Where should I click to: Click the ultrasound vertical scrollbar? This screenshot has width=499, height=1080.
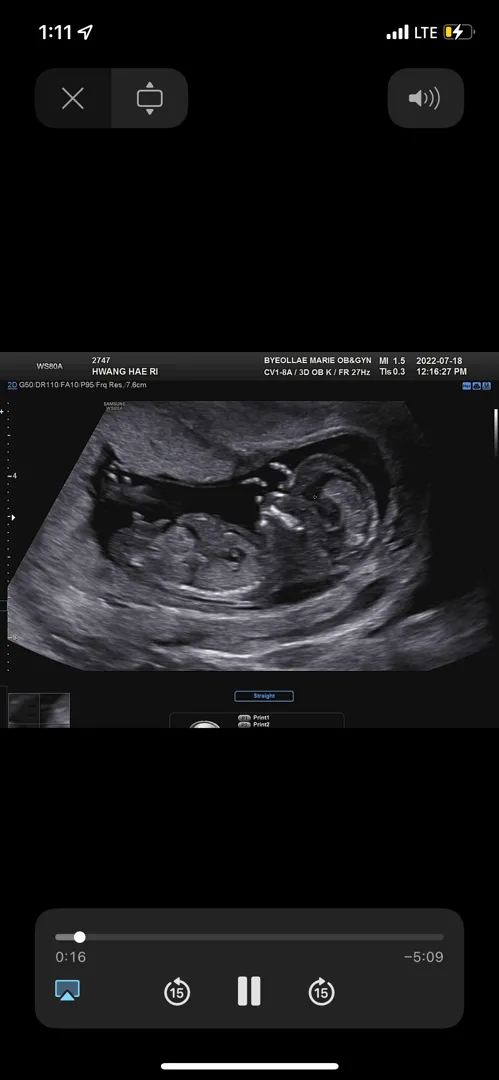click(496, 434)
